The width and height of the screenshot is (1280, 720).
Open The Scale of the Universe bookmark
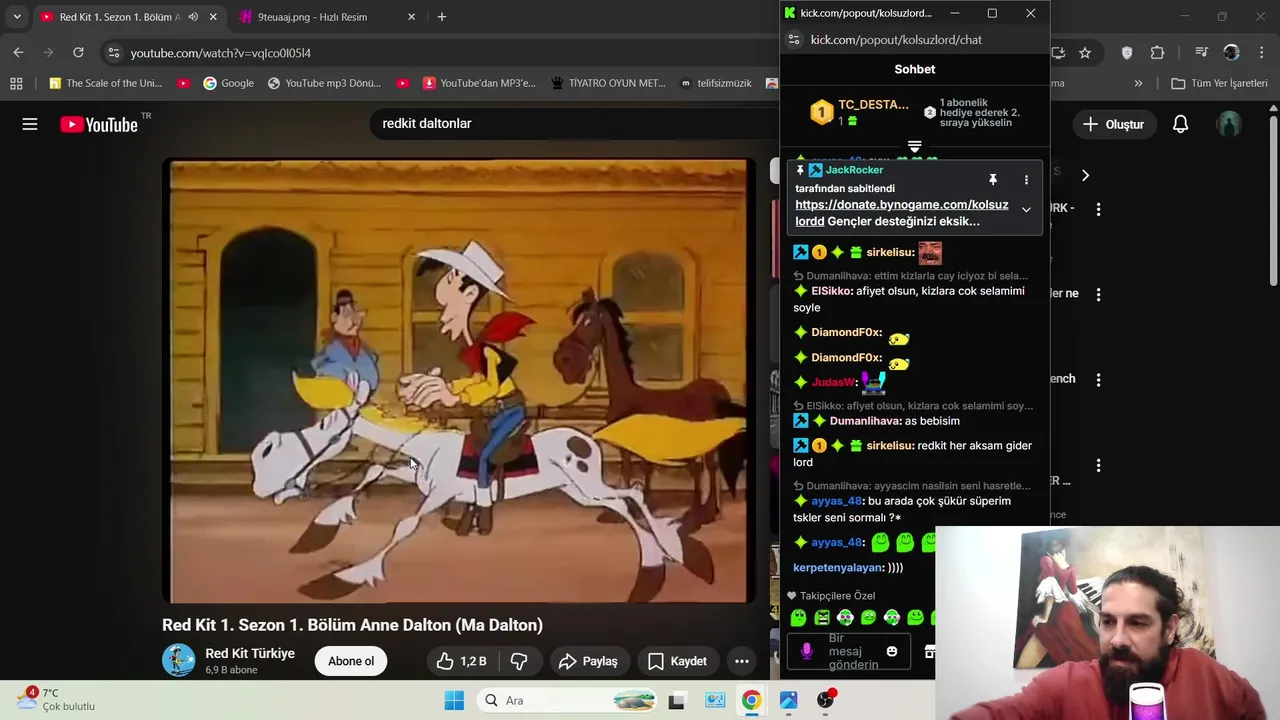105,83
